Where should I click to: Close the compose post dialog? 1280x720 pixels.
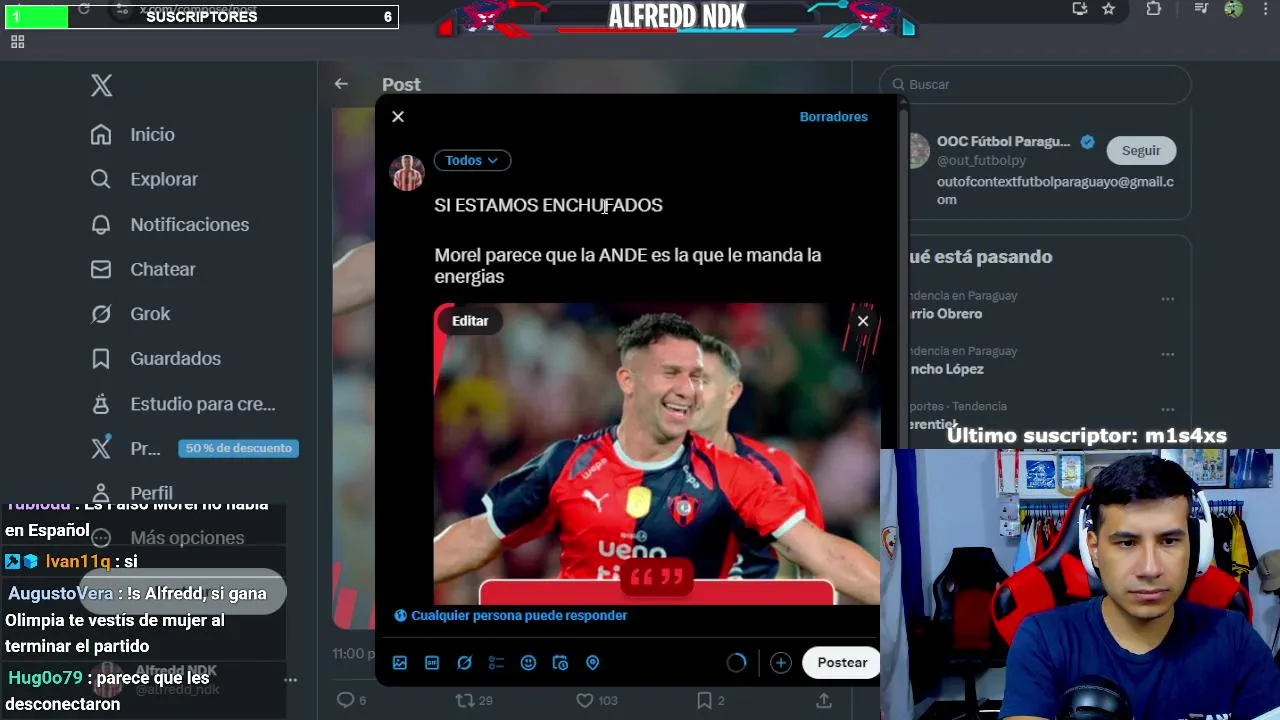pyautogui.click(x=398, y=117)
